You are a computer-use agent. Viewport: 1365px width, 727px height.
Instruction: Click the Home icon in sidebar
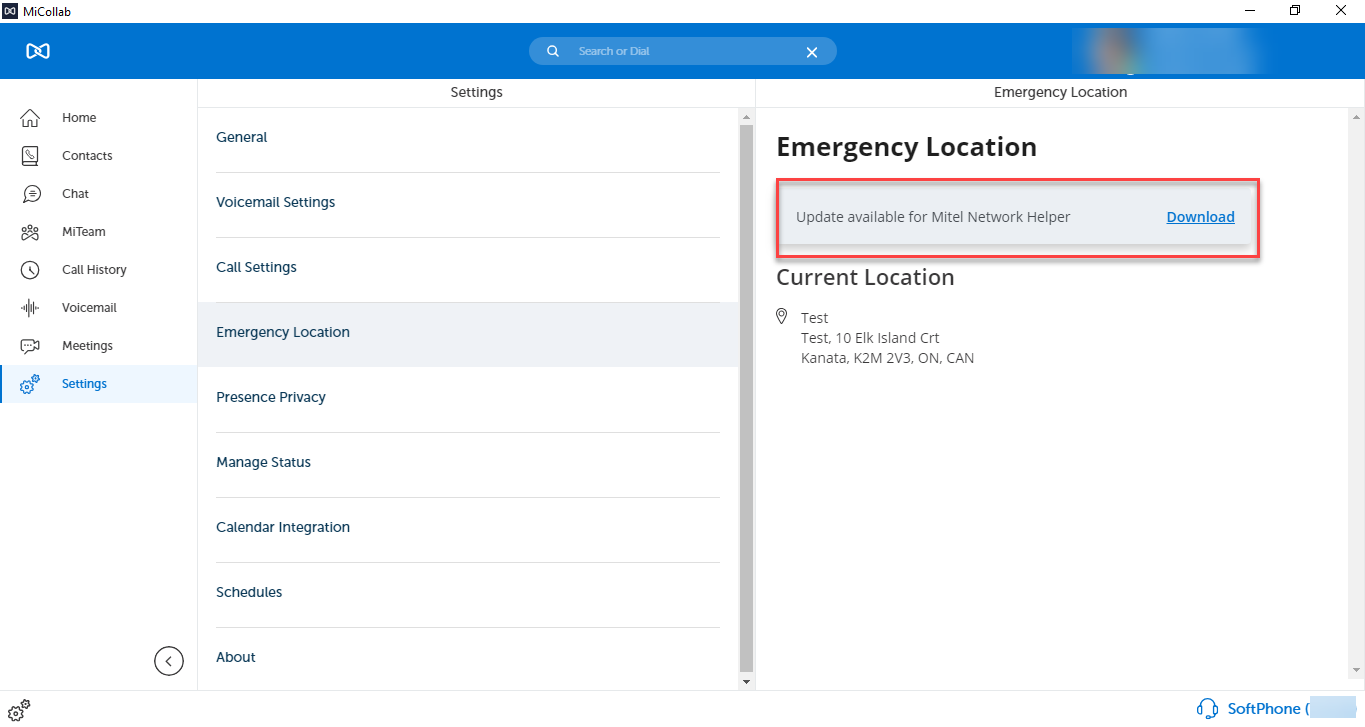(x=30, y=118)
